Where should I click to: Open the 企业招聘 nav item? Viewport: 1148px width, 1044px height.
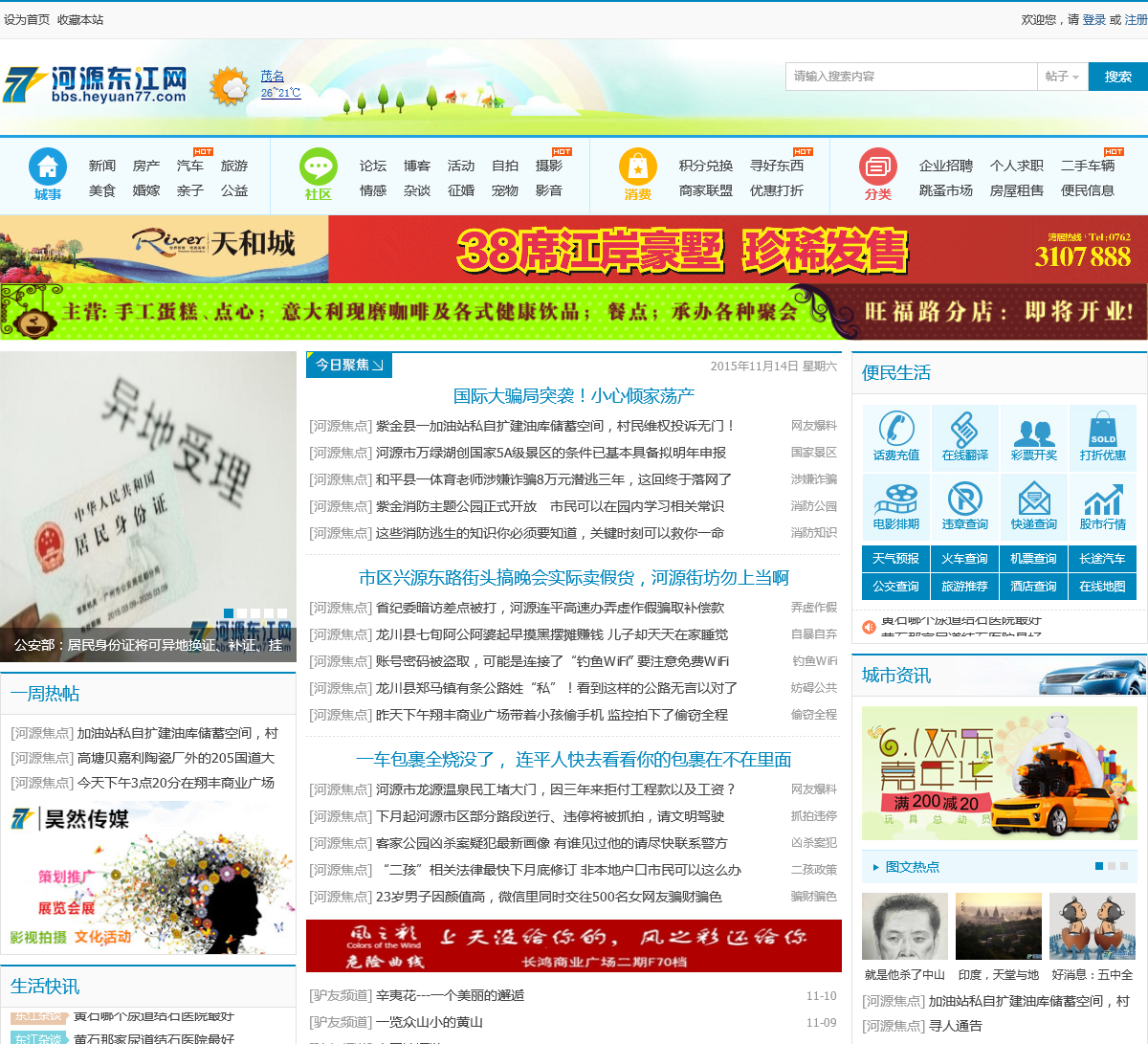pyautogui.click(x=946, y=166)
